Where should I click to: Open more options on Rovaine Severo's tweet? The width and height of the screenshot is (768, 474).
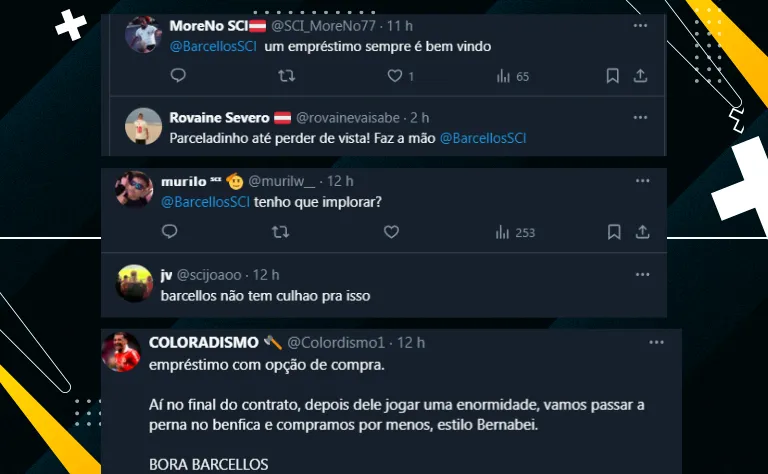coord(640,117)
